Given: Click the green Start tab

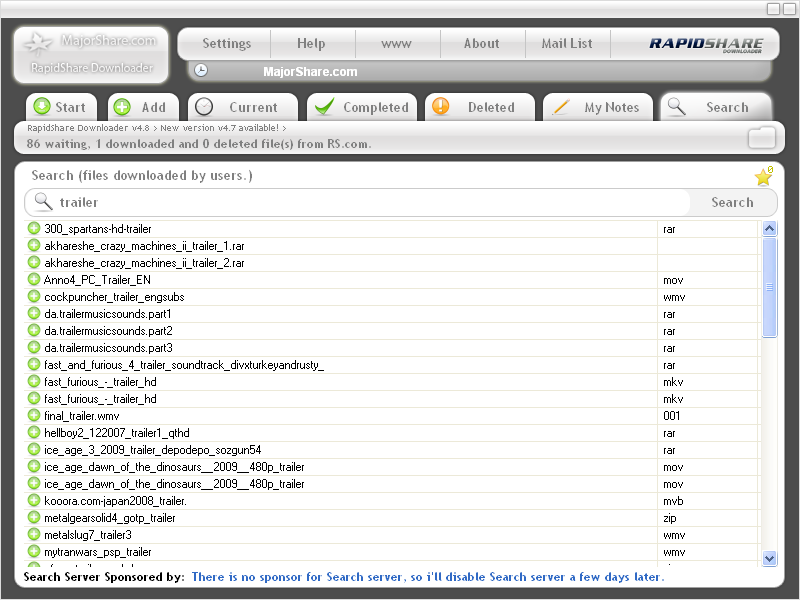Looking at the screenshot, I should tap(61, 107).
